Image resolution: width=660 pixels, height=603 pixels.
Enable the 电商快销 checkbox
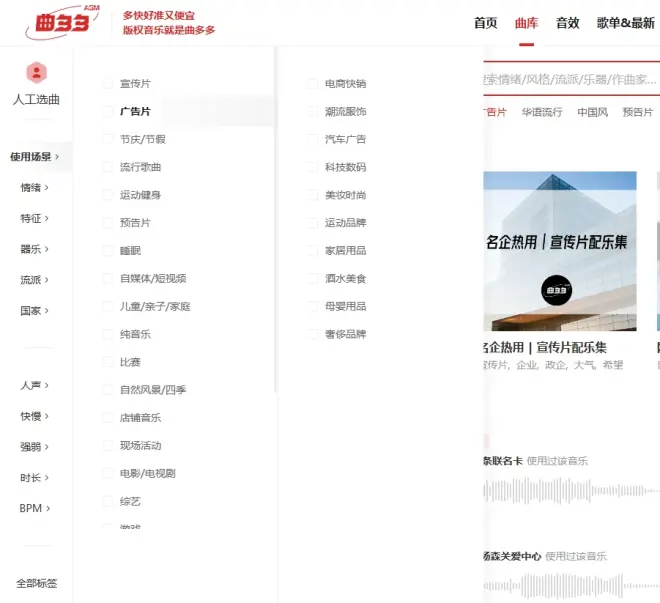tap(313, 84)
